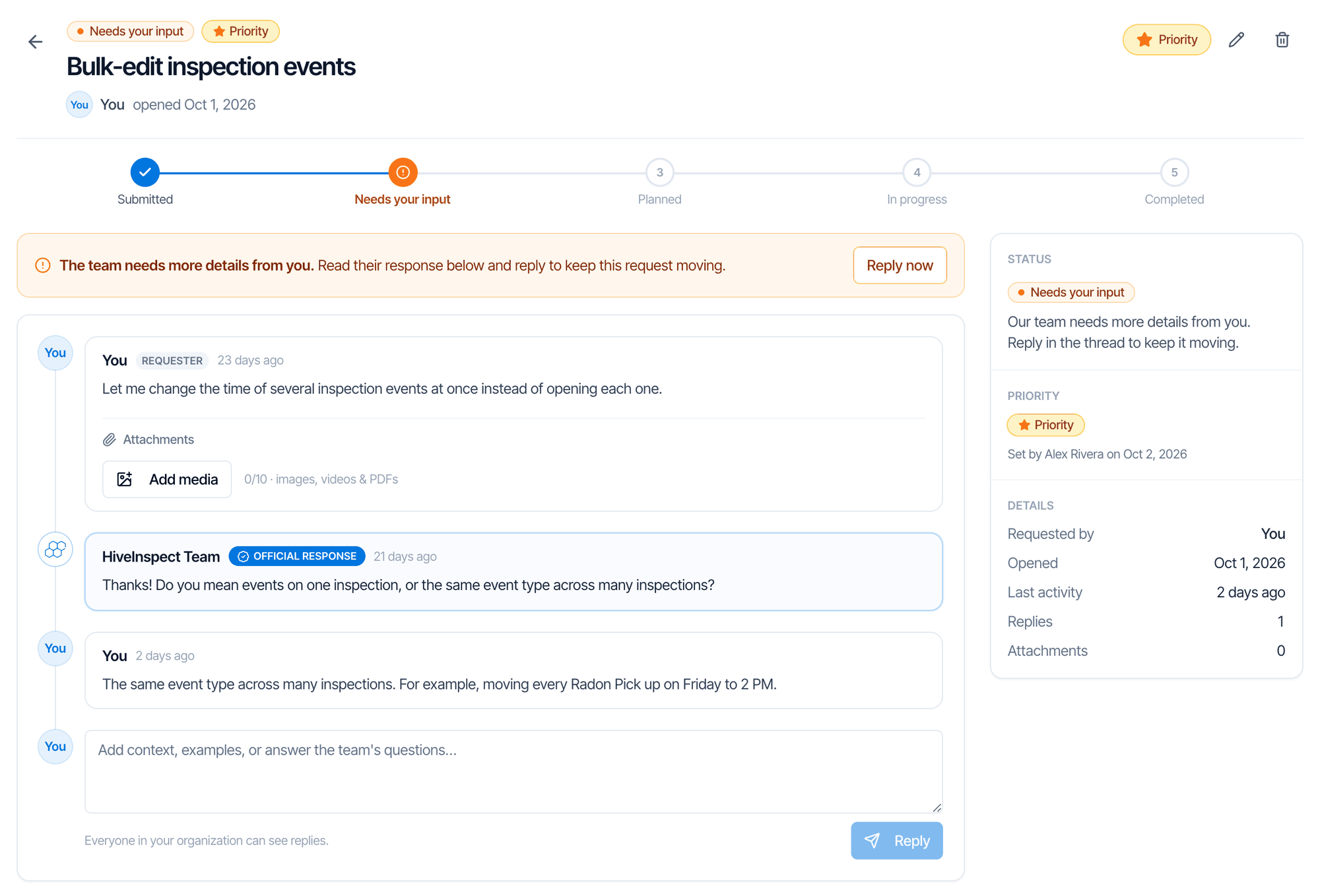Click the alert icon in the orange banner
Image resolution: width=1320 pixels, height=896 pixels.
[x=43, y=265]
